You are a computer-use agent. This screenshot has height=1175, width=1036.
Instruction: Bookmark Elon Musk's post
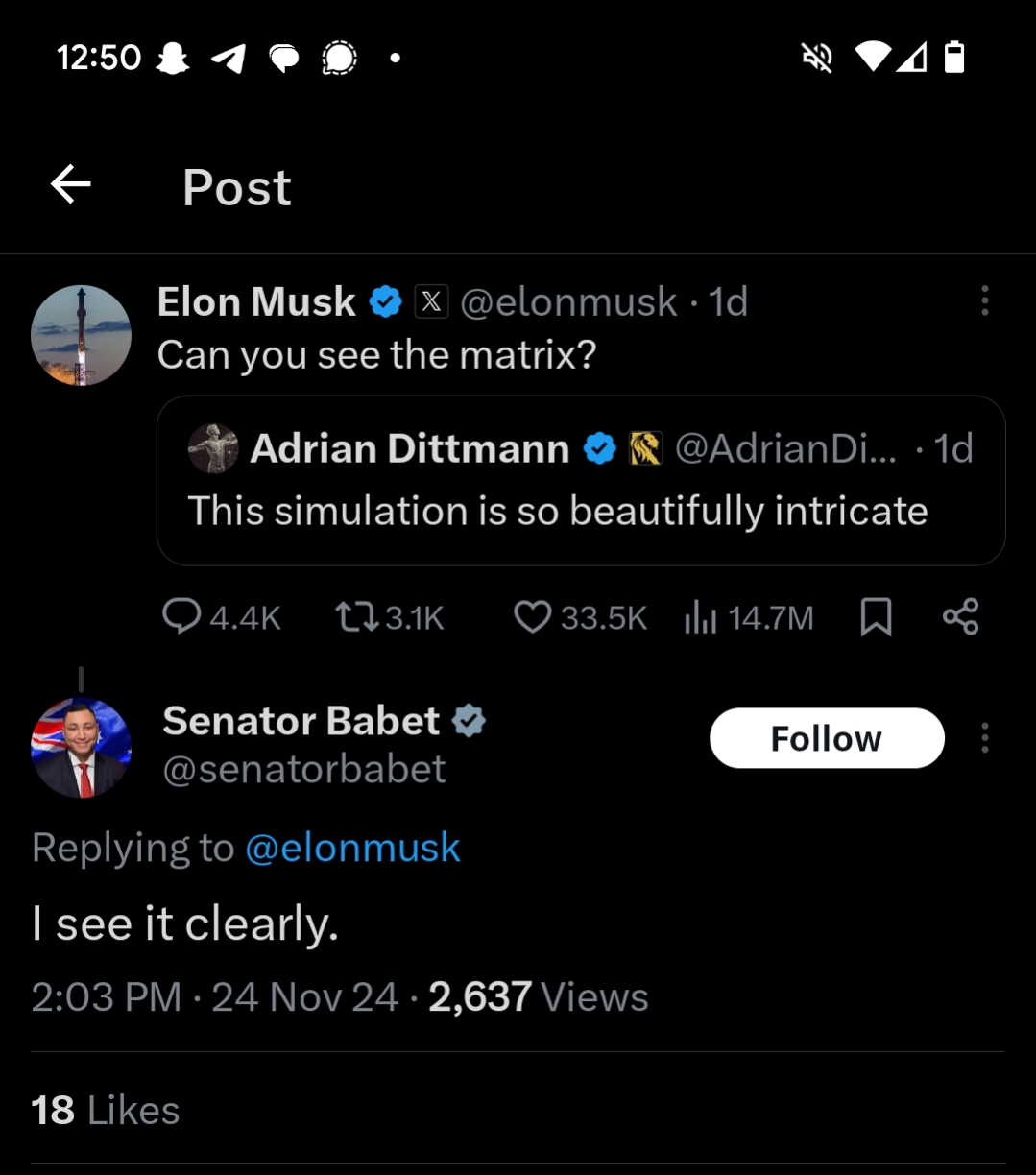coord(876,616)
